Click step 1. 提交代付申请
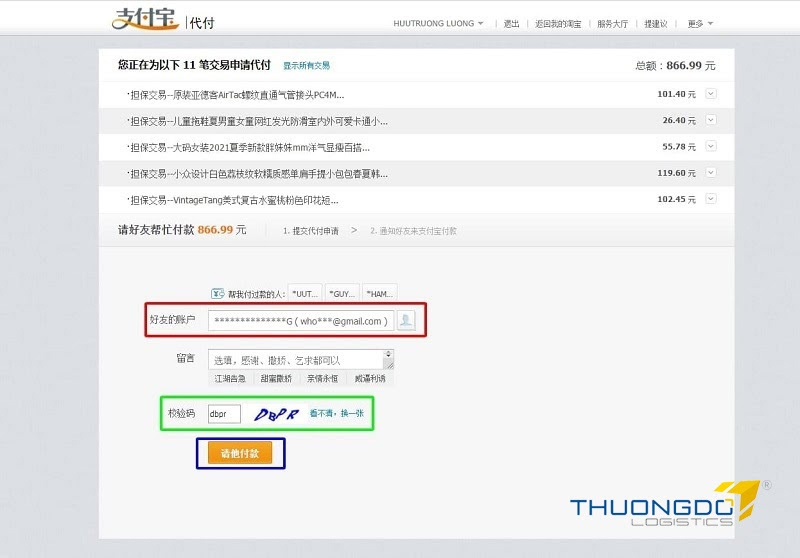This screenshot has width=800, height=558. pos(311,231)
